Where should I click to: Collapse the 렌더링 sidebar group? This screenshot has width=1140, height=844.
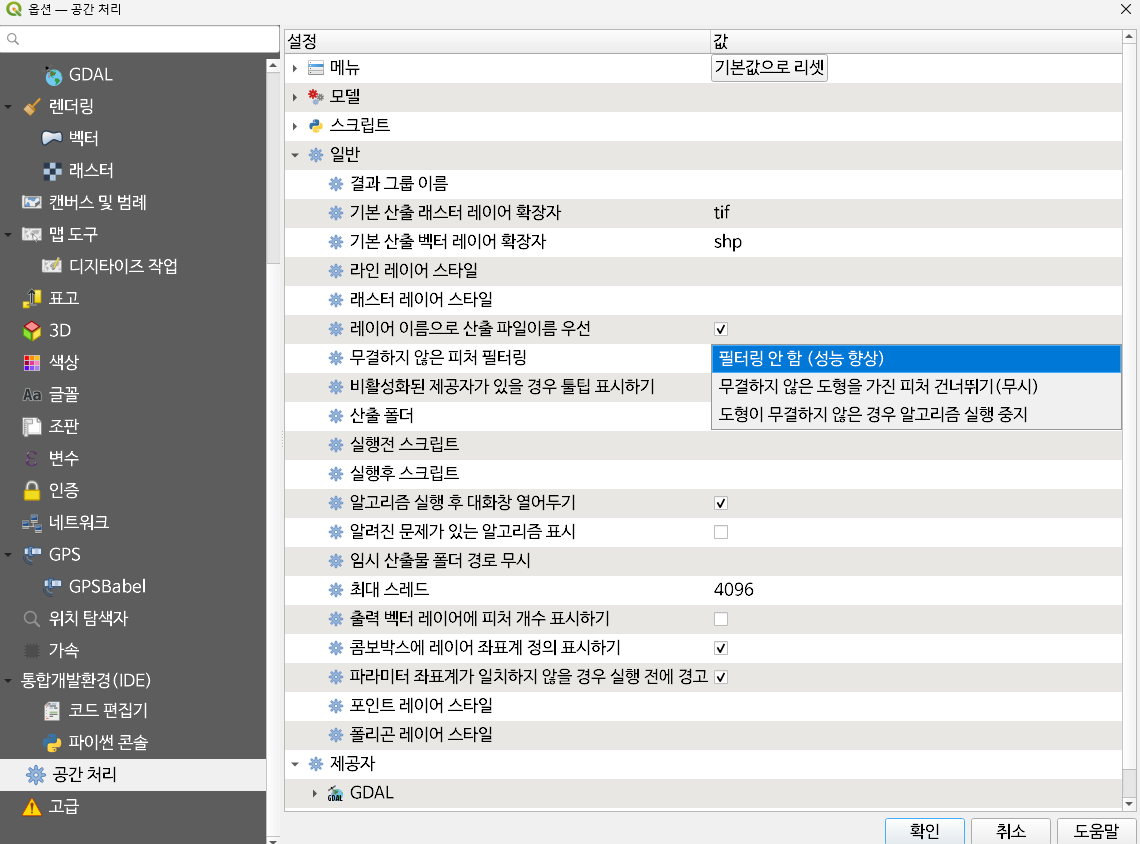(8, 107)
